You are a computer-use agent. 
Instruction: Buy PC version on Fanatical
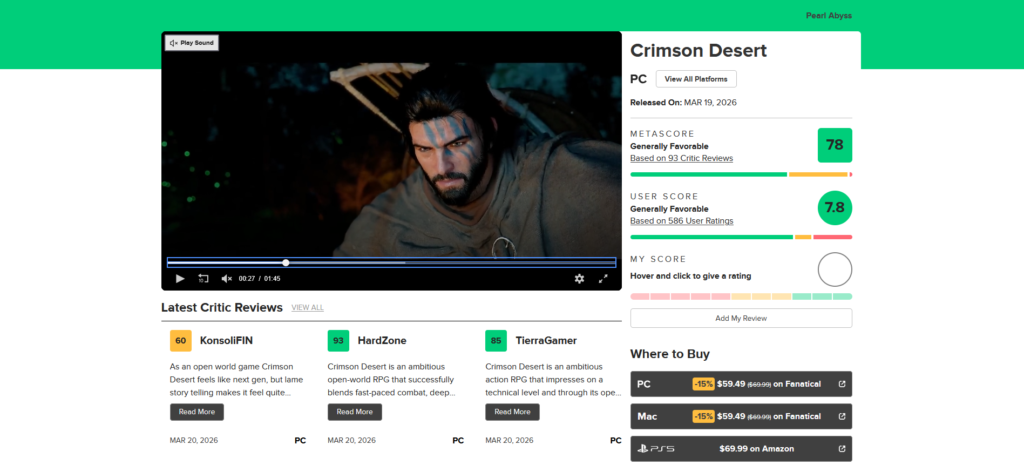click(x=741, y=384)
